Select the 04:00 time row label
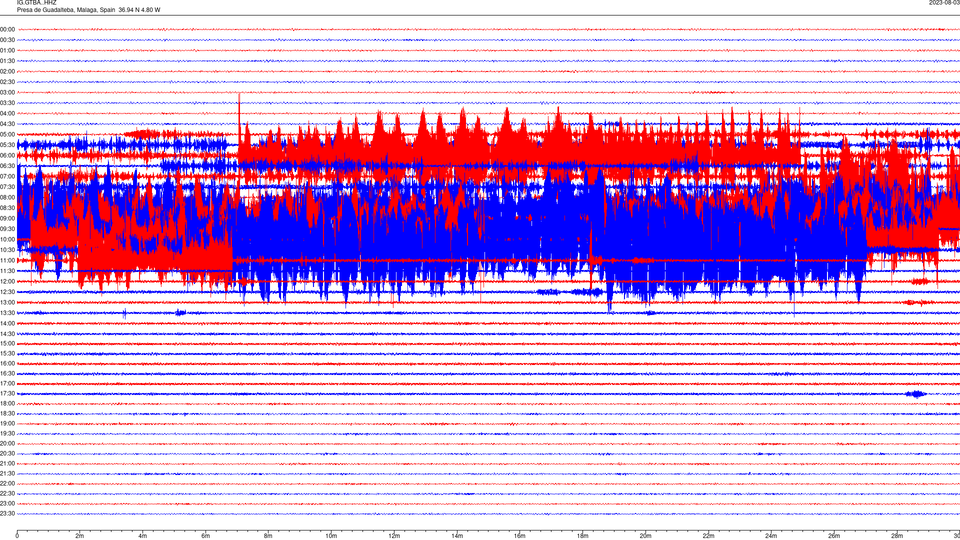The width and height of the screenshot is (960, 540). click(7, 113)
